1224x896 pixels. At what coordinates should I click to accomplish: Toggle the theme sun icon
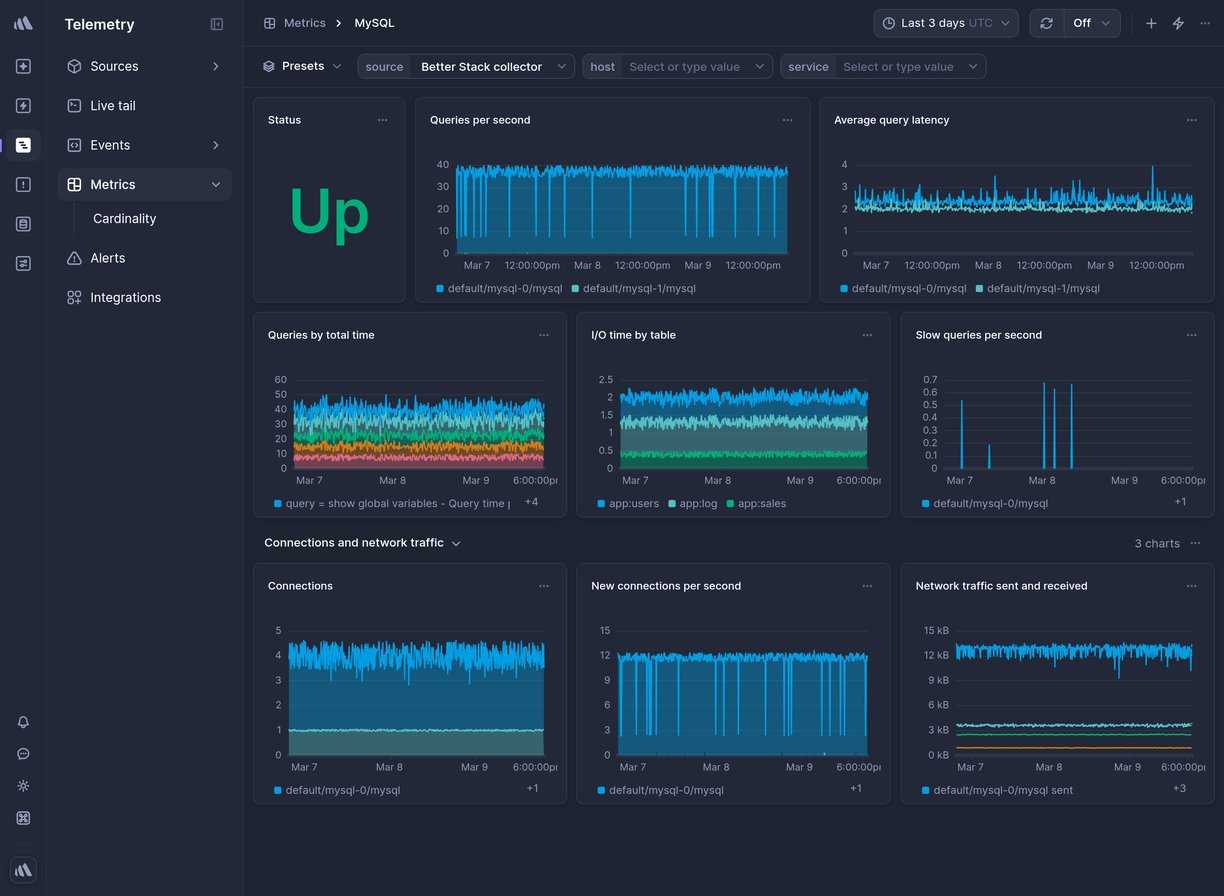click(x=22, y=786)
